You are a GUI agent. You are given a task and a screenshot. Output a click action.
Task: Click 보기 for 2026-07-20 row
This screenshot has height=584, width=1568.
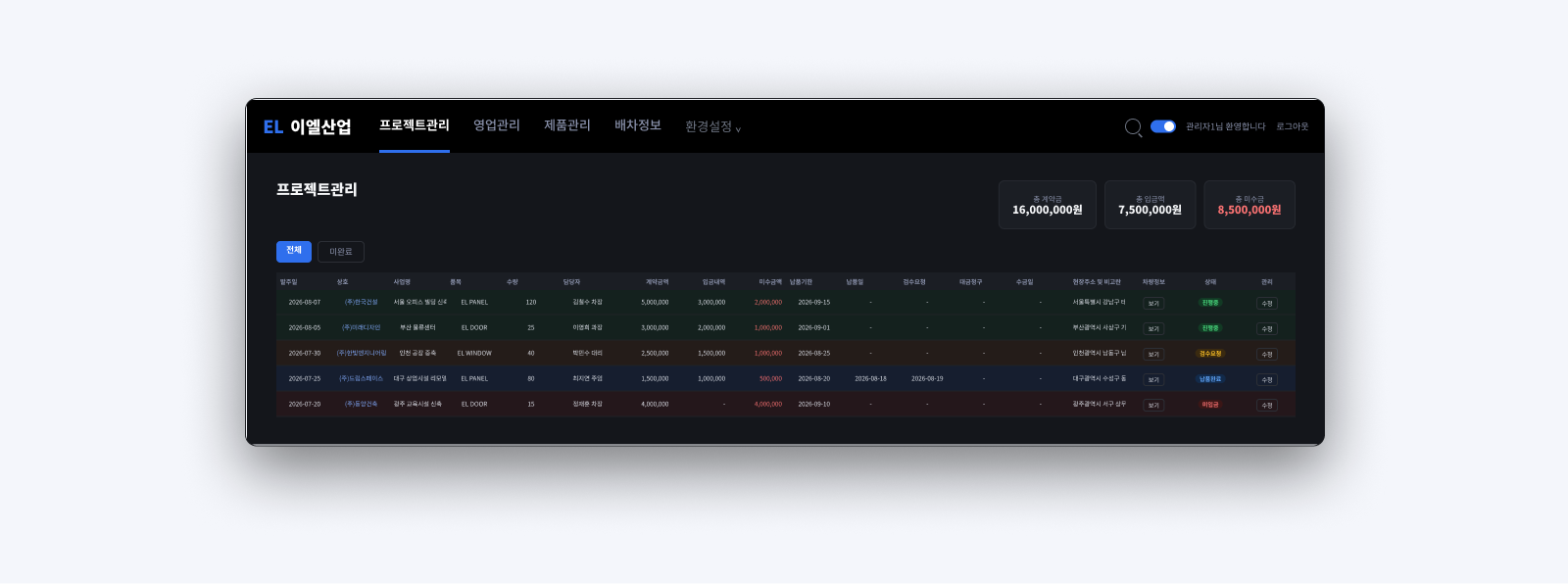click(1153, 406)
